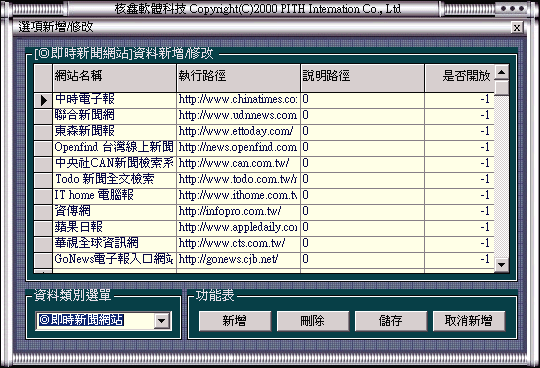
Task: Close the 選項新增/修改 dialog
Action: (x=517, y=28)
